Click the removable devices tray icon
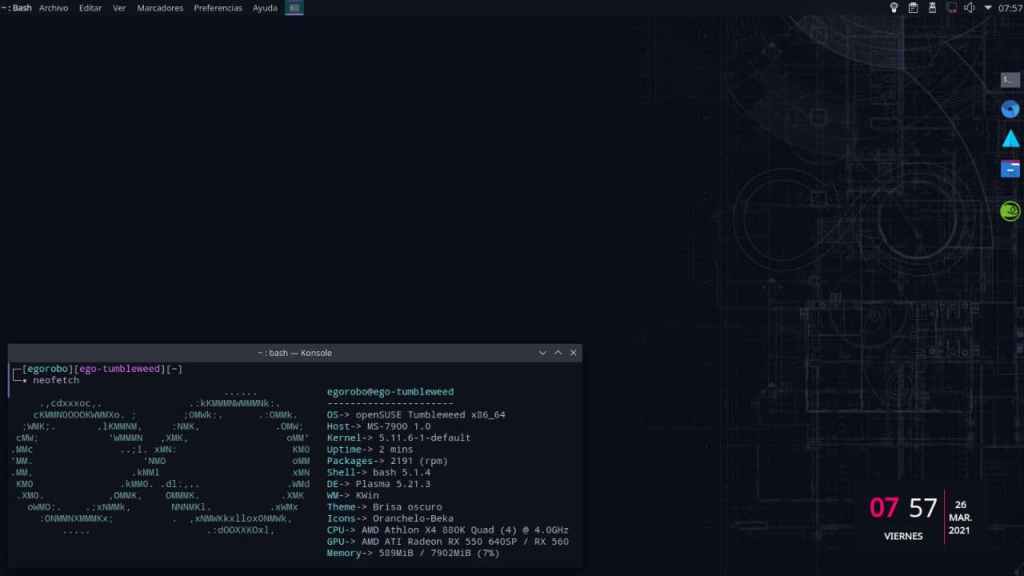 coord(932,8)
